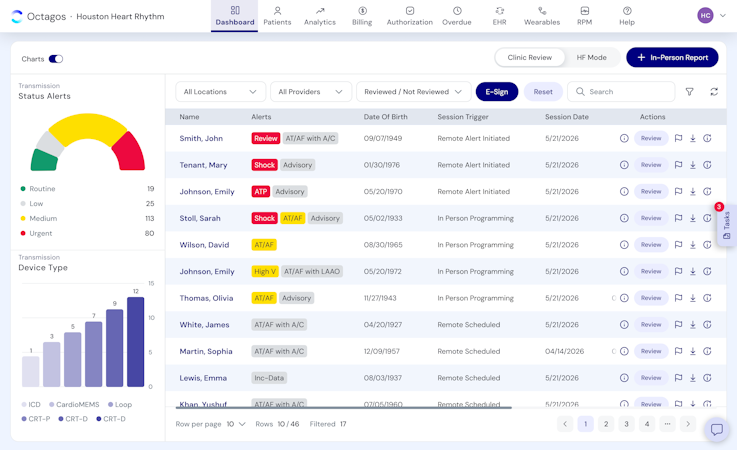Toggle the Charts switch off
The height and width of the screenshot is (450, 737).
pyautogui.click(x=56, y=59)
